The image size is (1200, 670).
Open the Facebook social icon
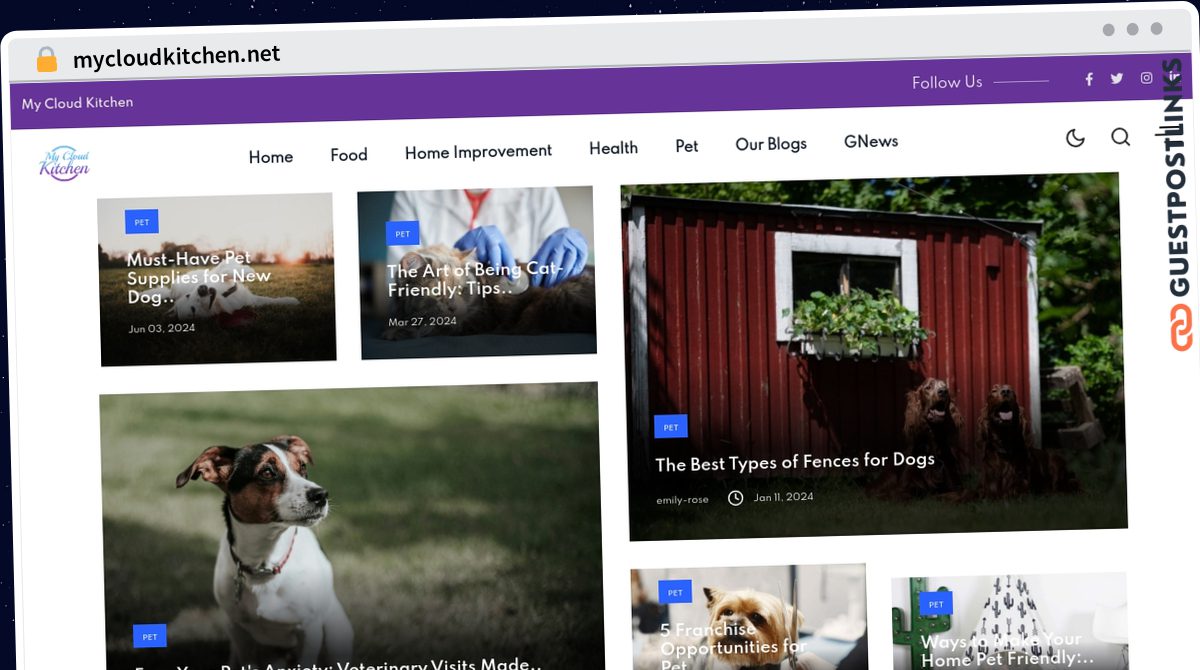pos(1089,79)
